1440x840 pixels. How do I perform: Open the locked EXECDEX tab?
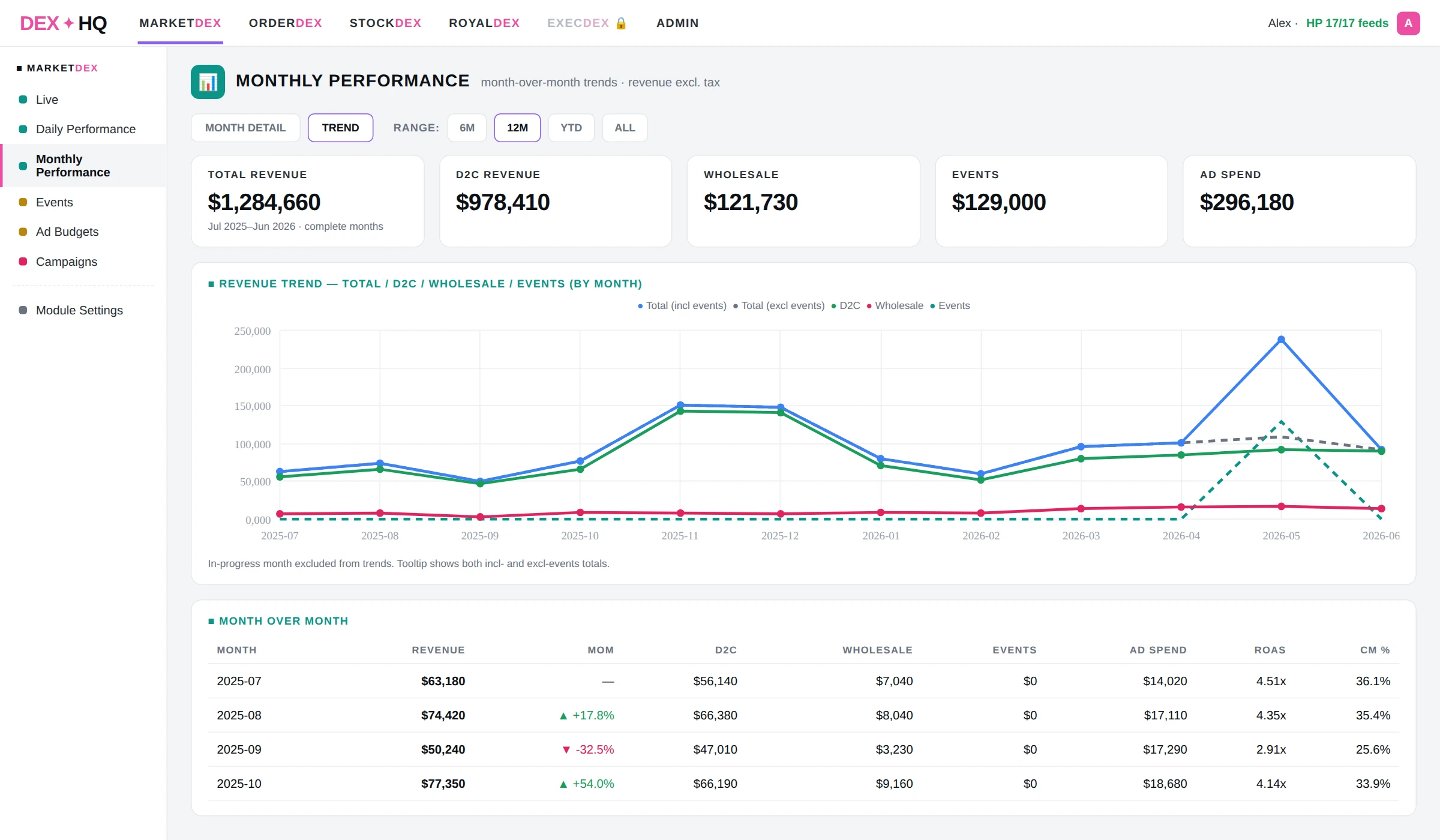[587, 23]
